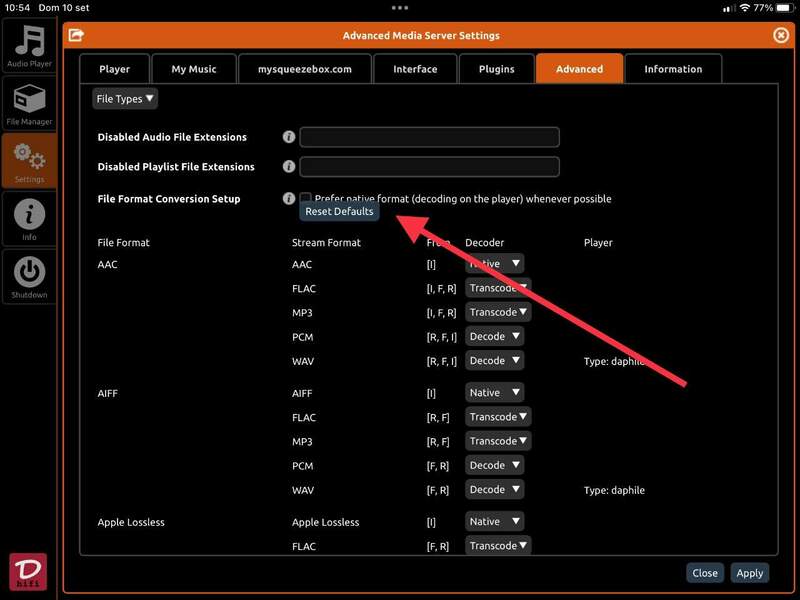Expand the File Types dropdown

[125, 99]
